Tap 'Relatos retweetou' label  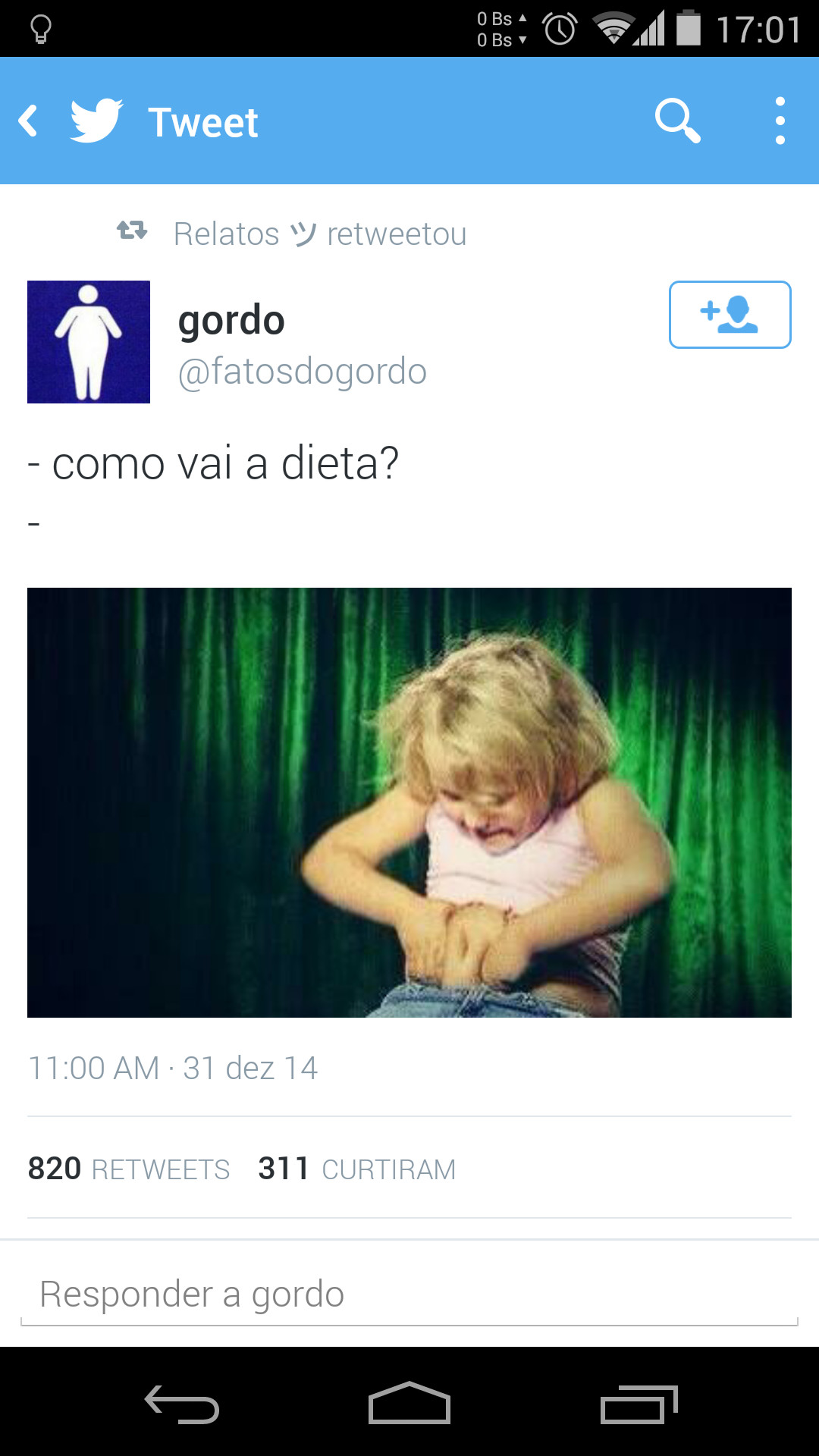tap(320, 234)
